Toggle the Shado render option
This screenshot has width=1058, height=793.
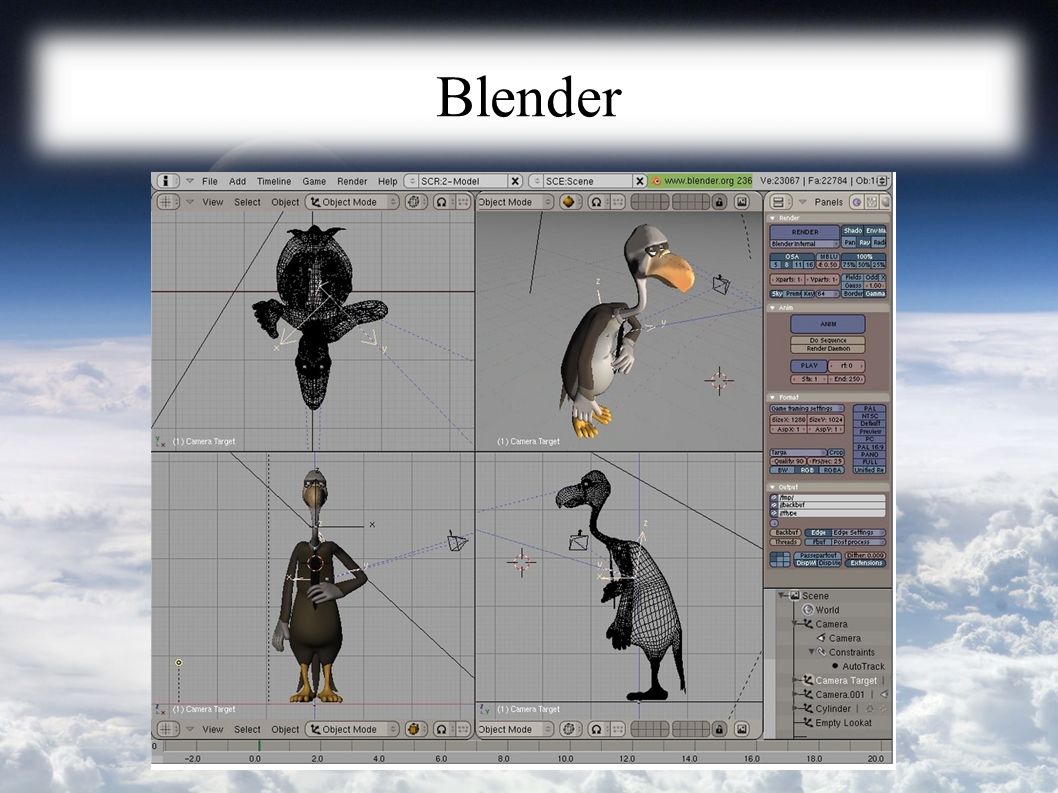point(852,231)
